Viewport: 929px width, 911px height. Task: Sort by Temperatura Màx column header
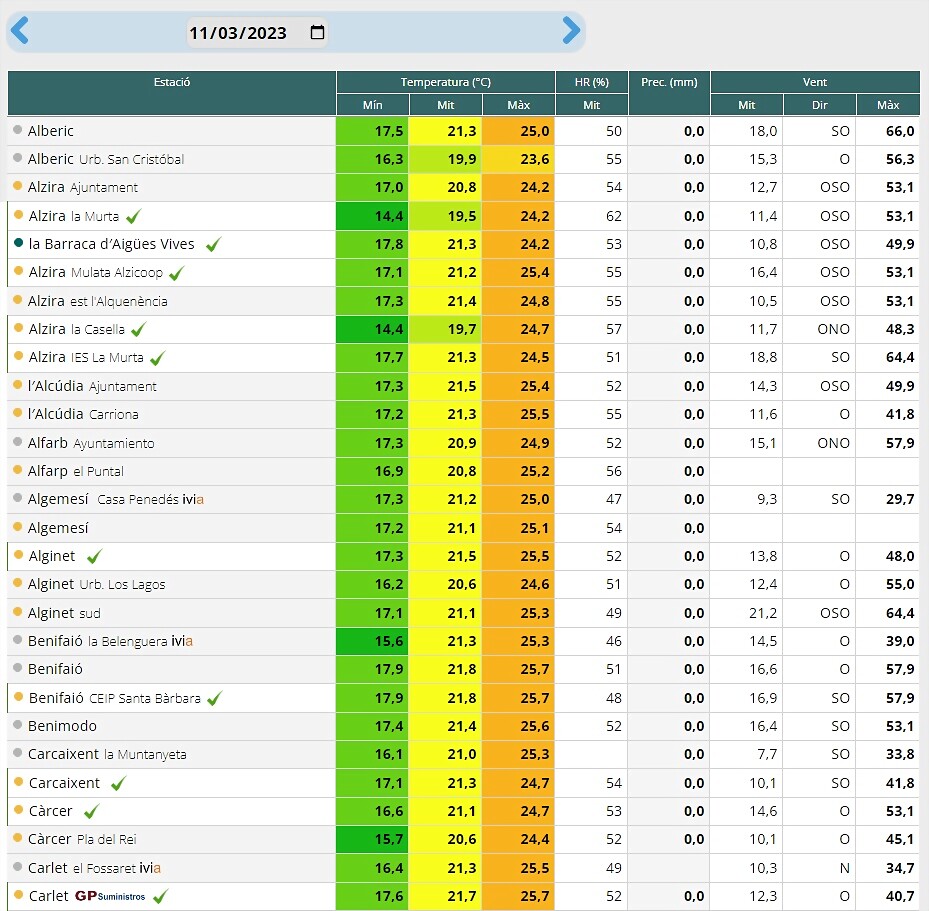coord(518,105)
